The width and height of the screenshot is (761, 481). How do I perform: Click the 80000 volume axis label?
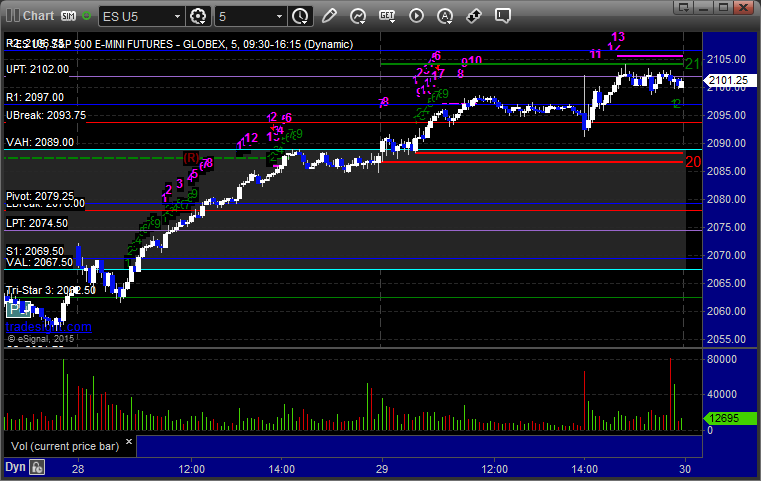(722, 359)
